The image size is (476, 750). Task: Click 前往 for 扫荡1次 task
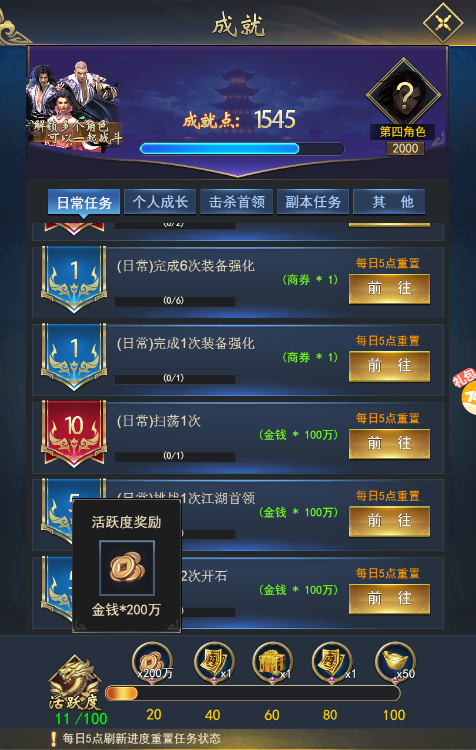[x=389, y=443]
